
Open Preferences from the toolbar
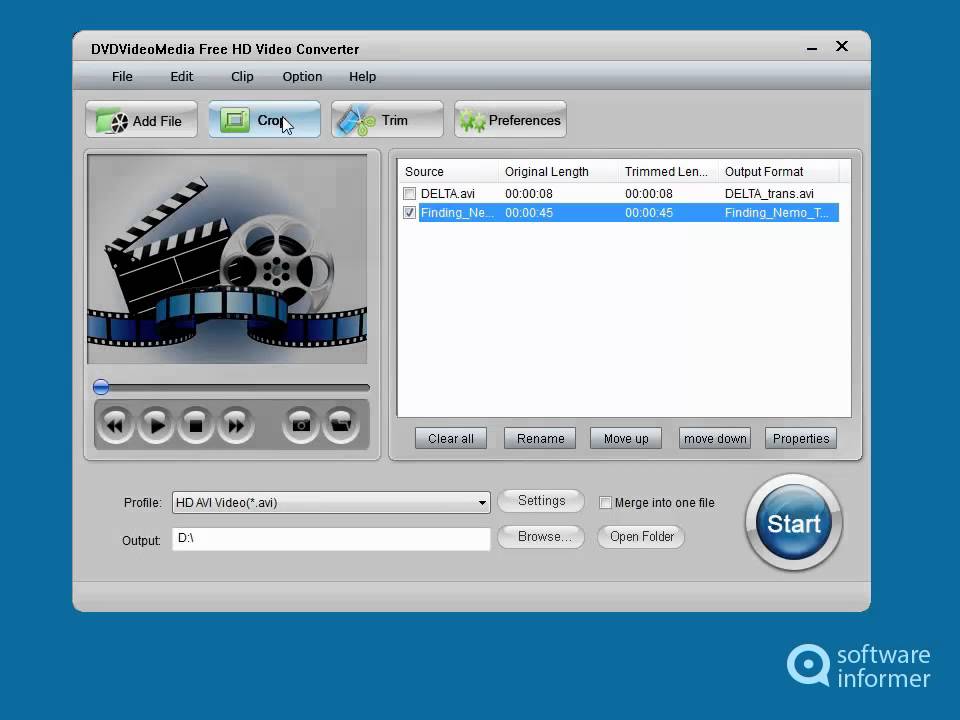[511, 120]
